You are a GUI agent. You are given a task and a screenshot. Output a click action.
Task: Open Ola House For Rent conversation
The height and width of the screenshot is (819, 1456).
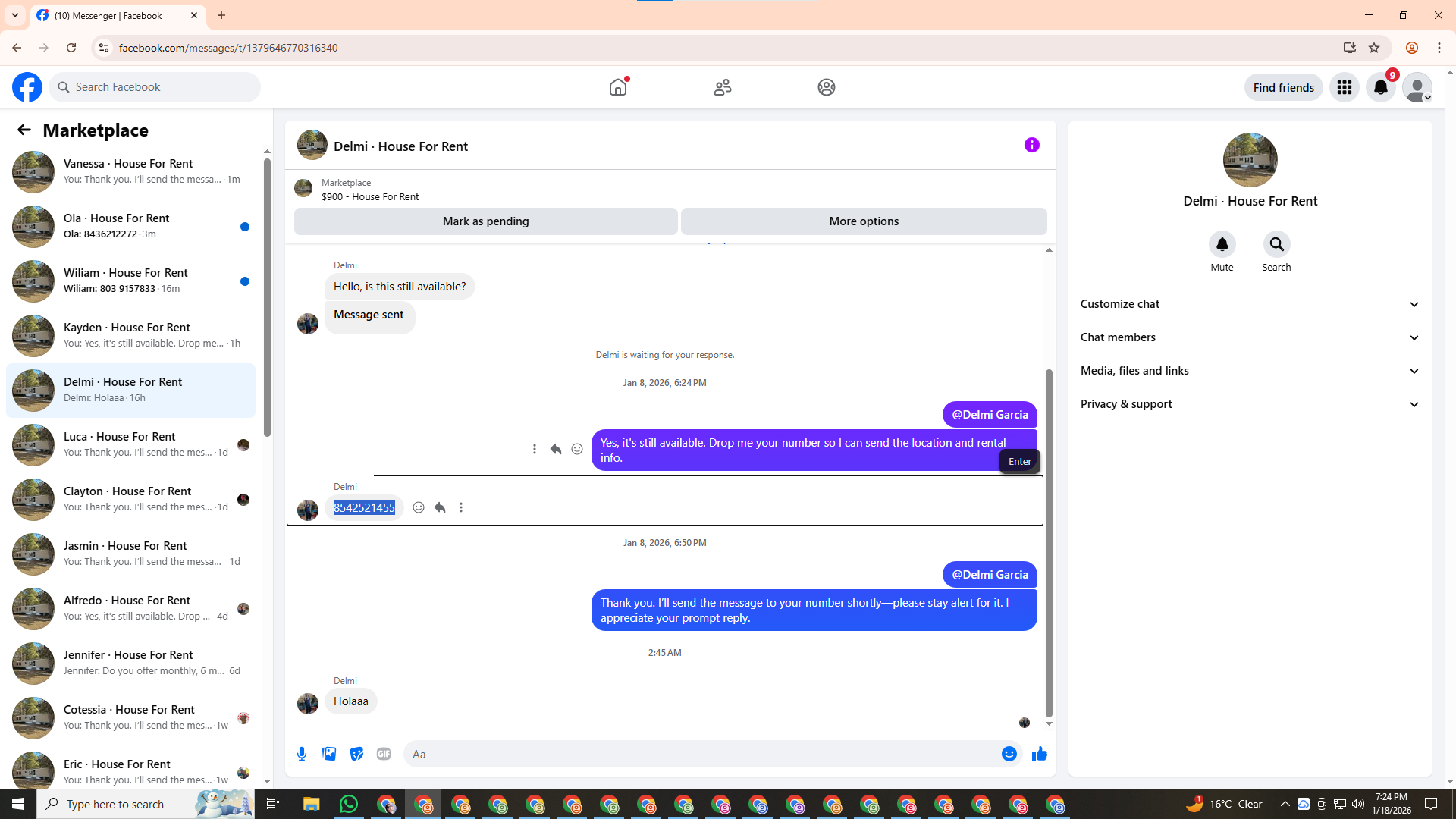pos(130,226)
